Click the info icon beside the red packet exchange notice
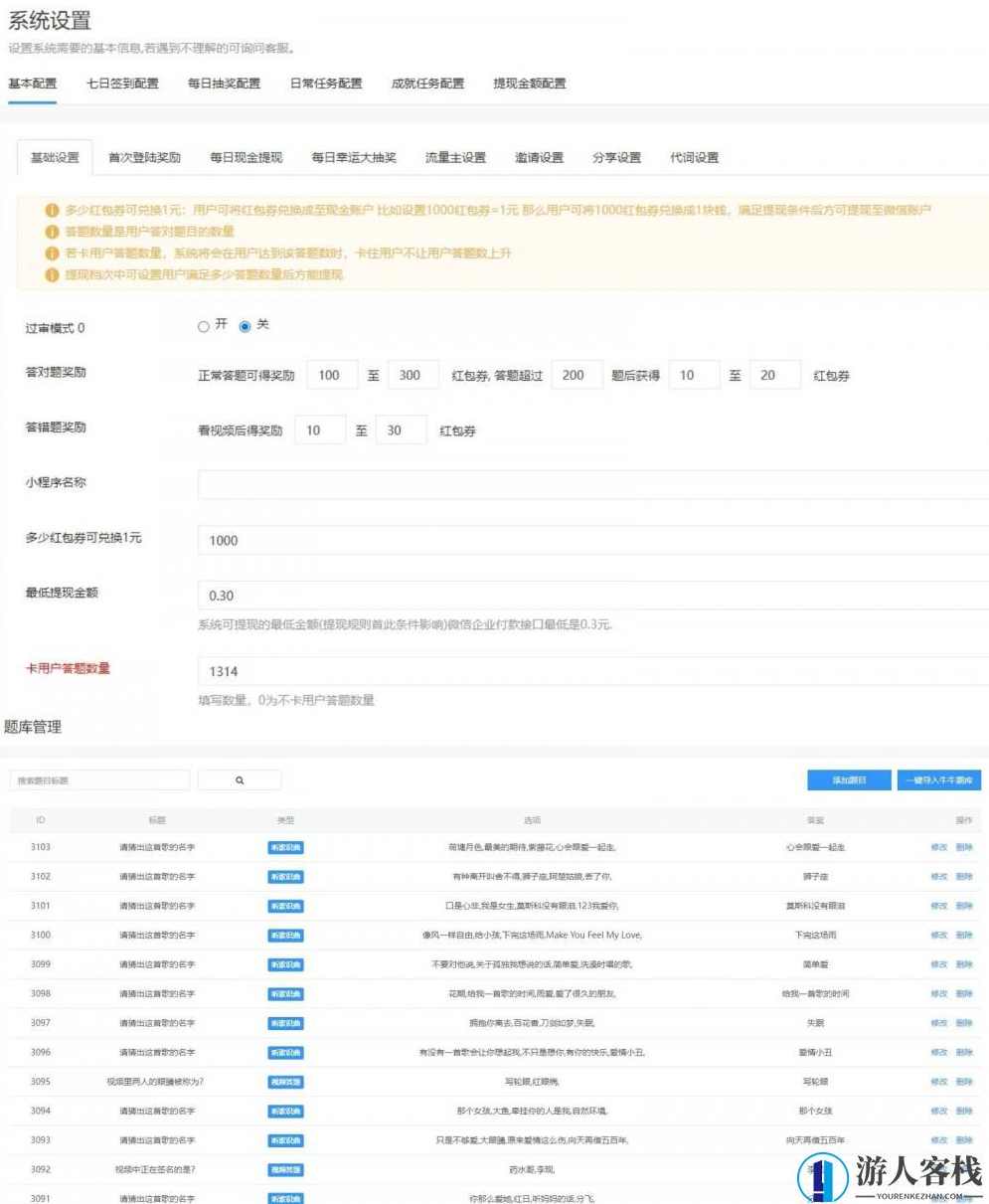Viewport: 989px width, 1204px height. pos(52,210)
